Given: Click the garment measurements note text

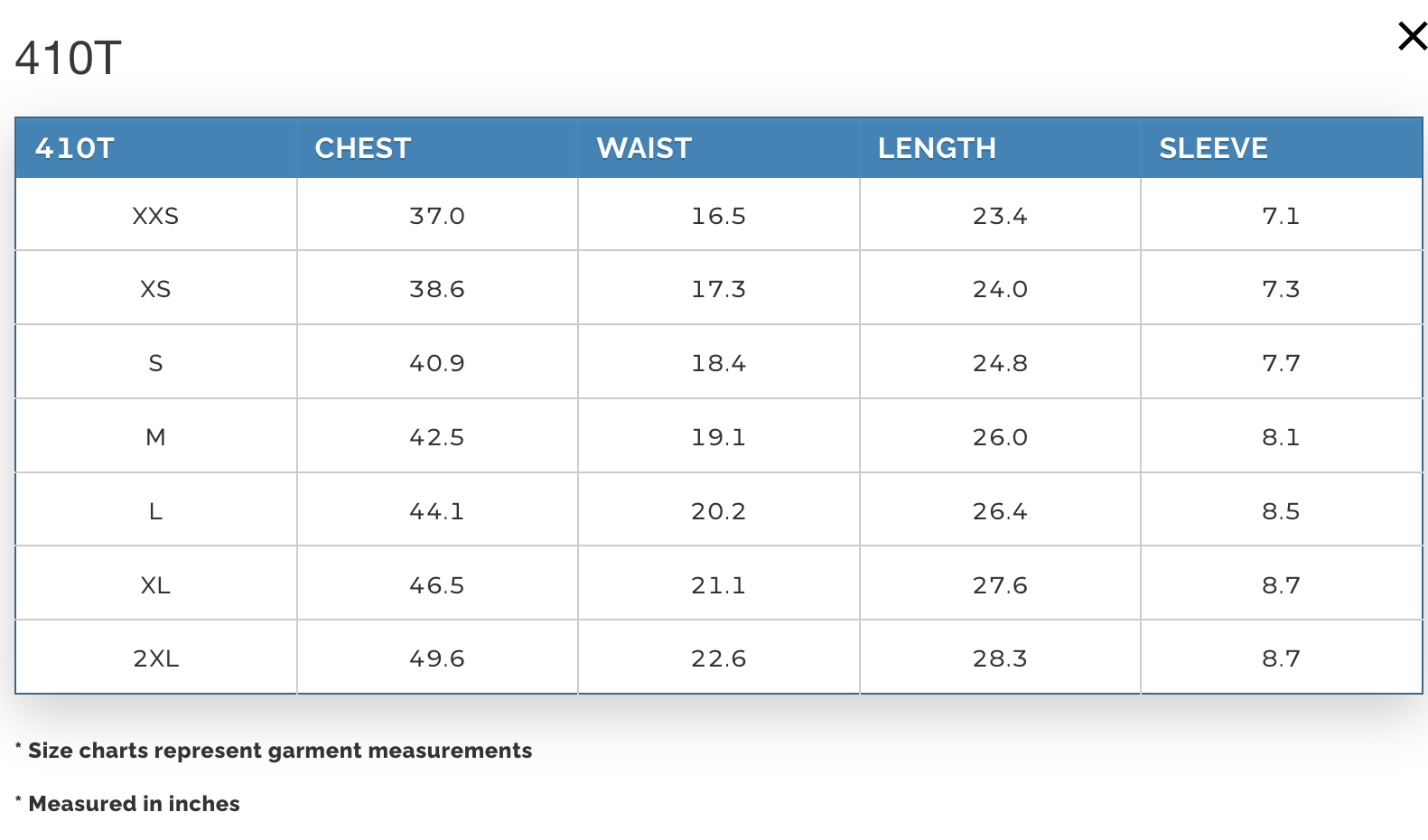Looking at the screenshot, I should click(274, 751).
